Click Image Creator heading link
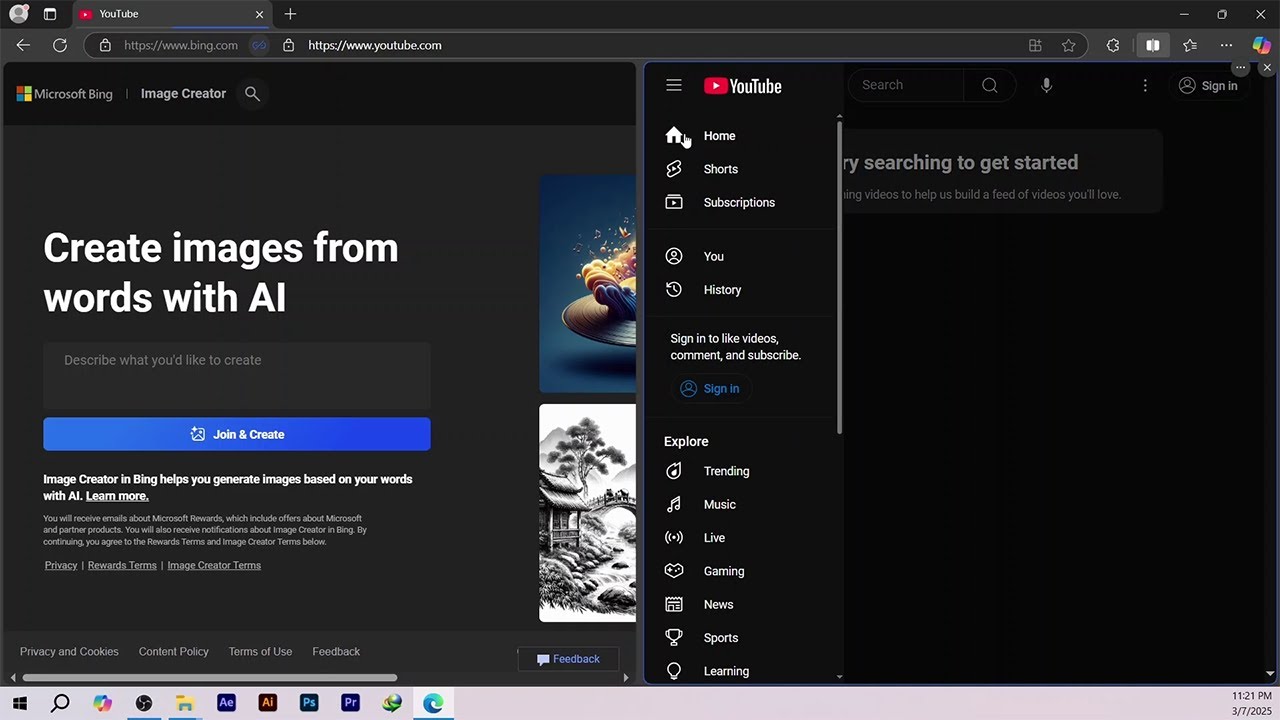Viewport: 1280px width, 720px height. click(x=183, y=94)
